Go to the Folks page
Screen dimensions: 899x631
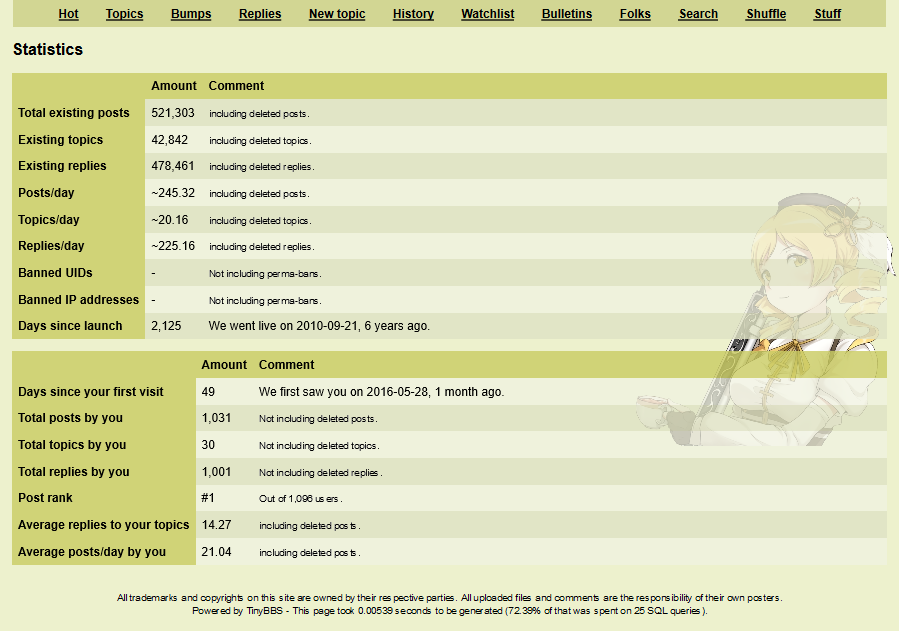click(635, 14)
